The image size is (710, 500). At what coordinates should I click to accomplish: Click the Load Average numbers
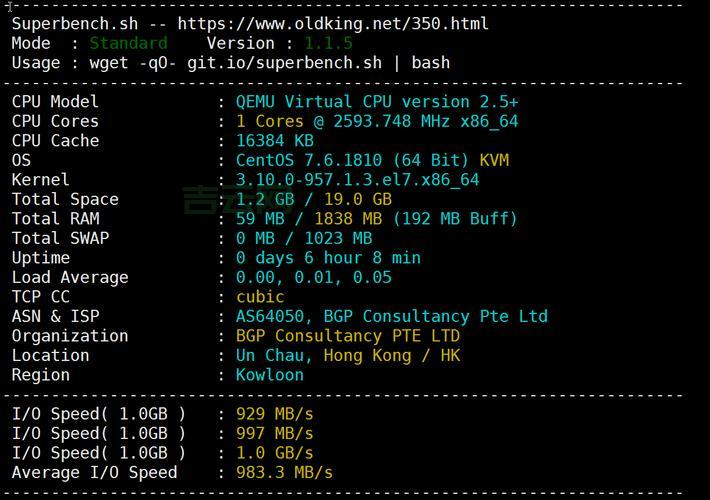[313, 277]
